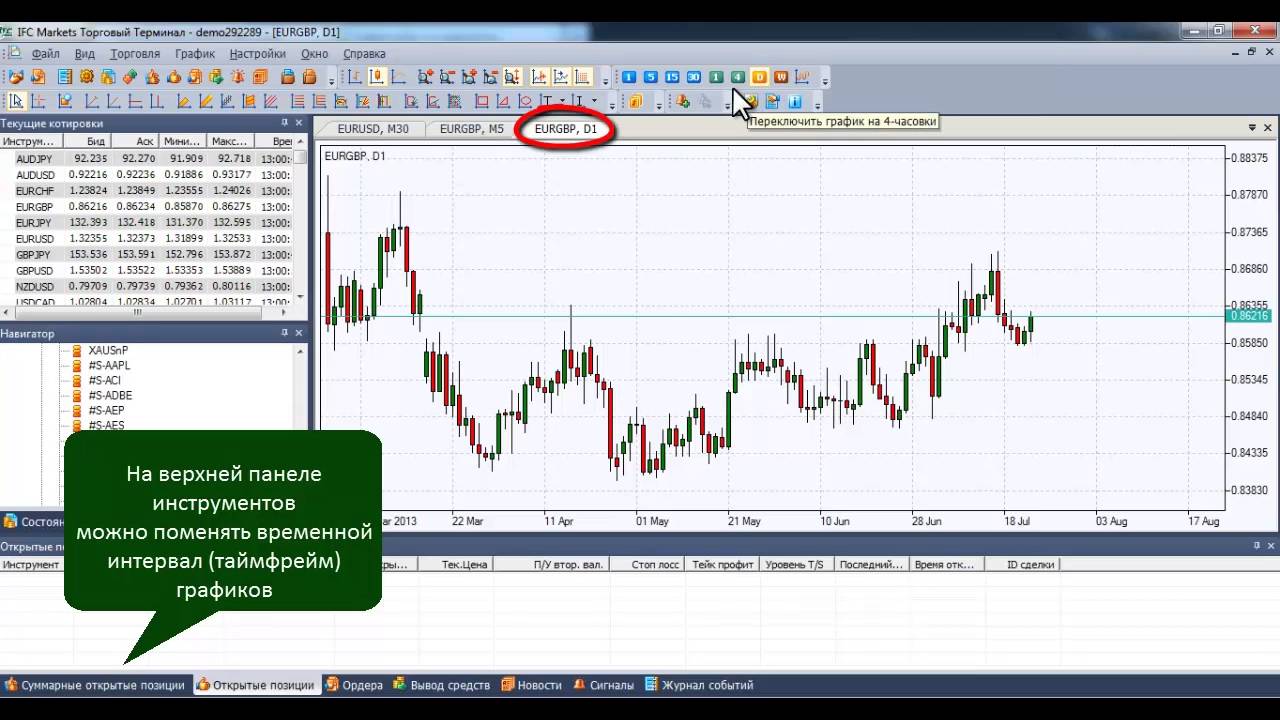Image resolution: width=1280 pixels, height=720 pixels.
Task: Close the Навигатор panel
Action: click(x=299, y=333)
